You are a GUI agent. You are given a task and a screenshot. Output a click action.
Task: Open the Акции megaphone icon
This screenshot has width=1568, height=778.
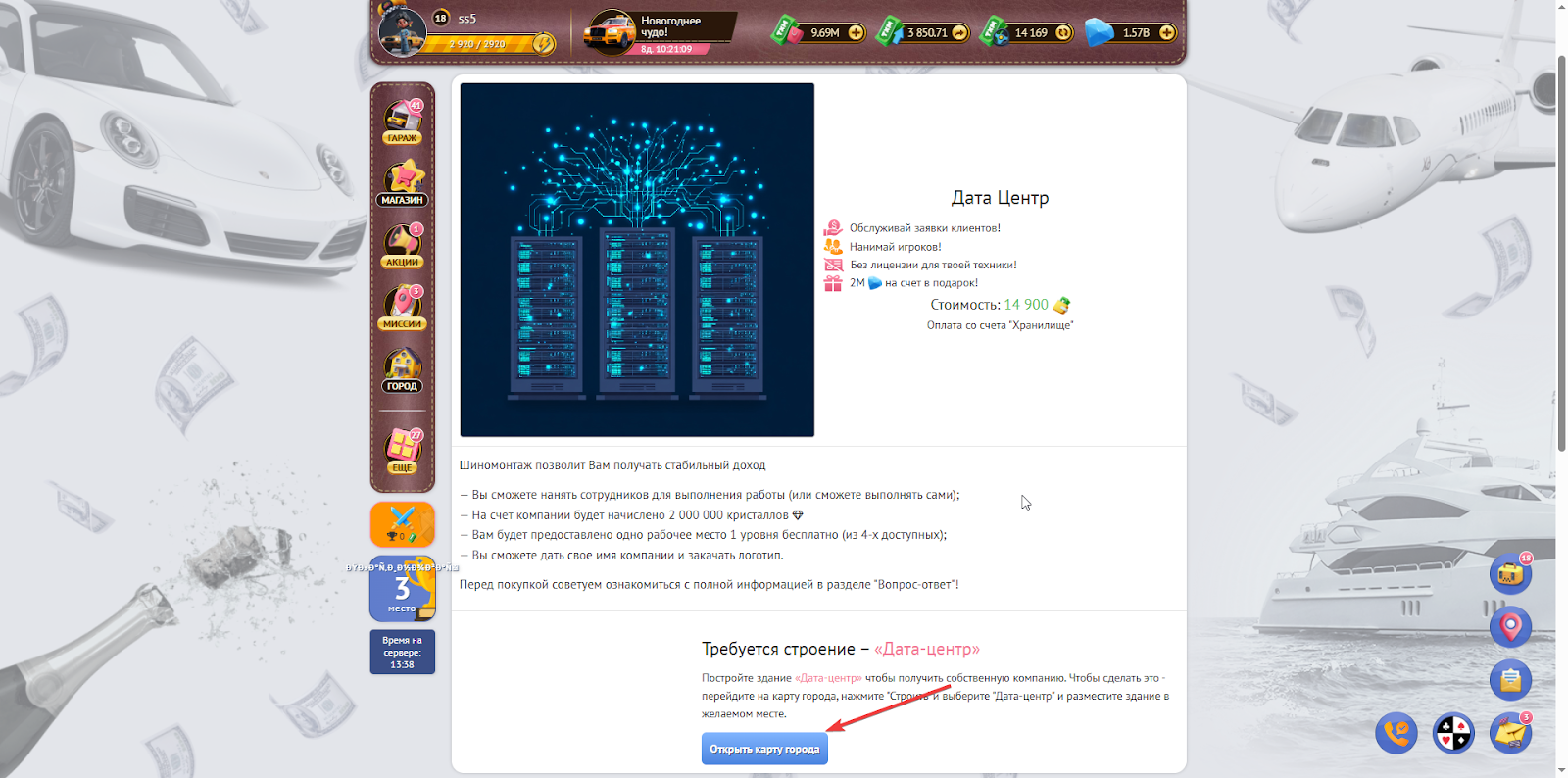pyautogui.click(x=403, y=245)
